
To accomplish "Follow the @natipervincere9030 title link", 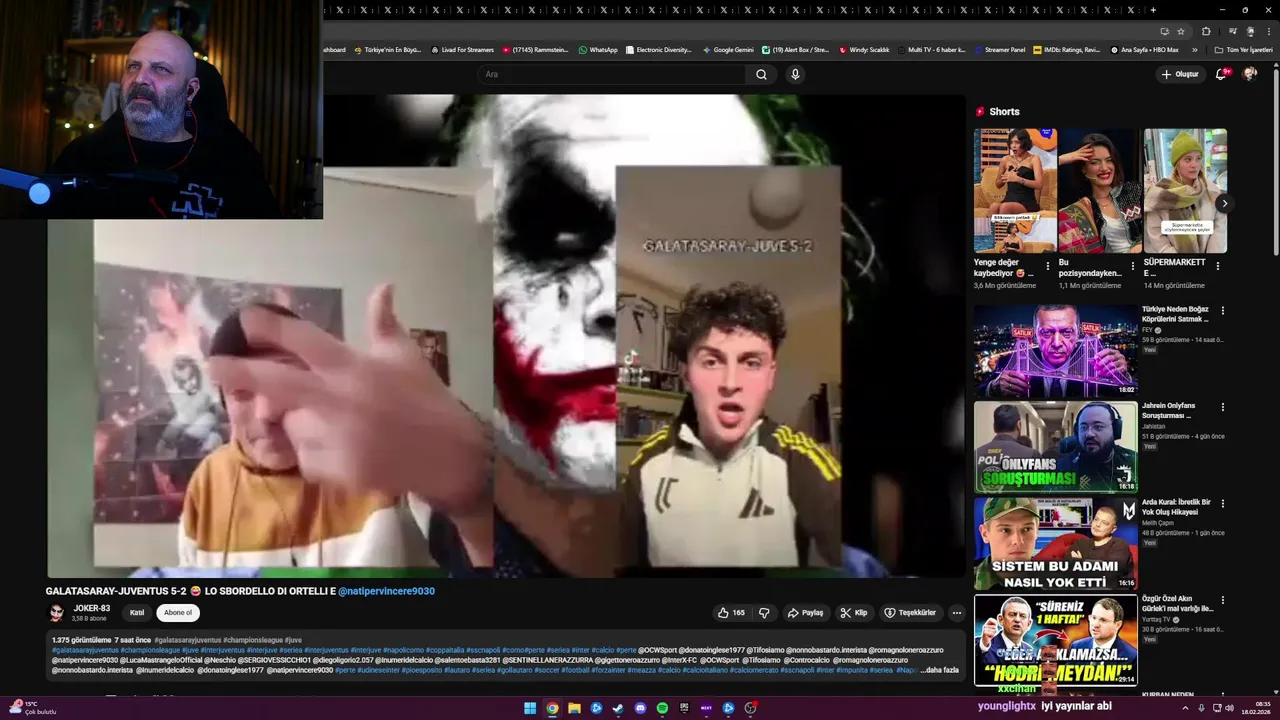I will pyautogui.click(x=386, y=591).
